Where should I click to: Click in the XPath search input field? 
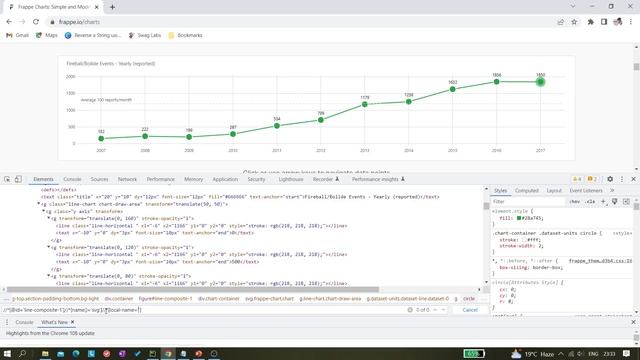(204, 310)
